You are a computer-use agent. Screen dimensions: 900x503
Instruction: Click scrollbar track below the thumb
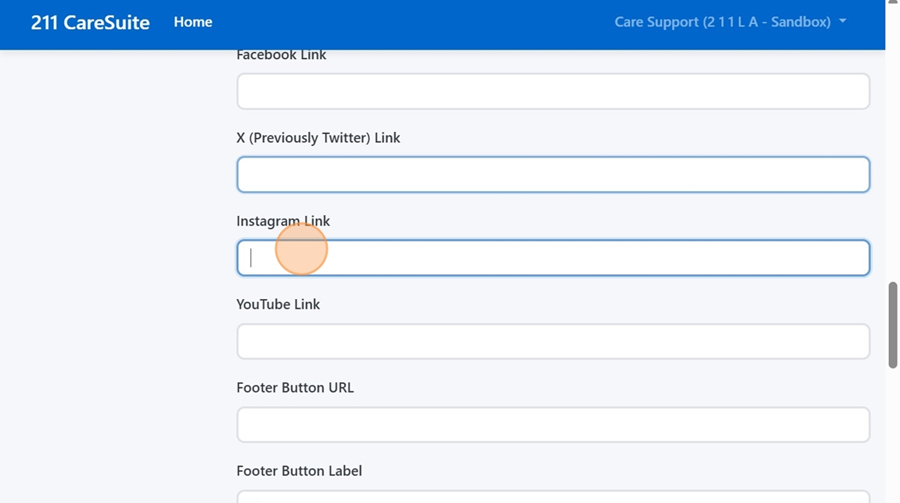tap(892, 440)
